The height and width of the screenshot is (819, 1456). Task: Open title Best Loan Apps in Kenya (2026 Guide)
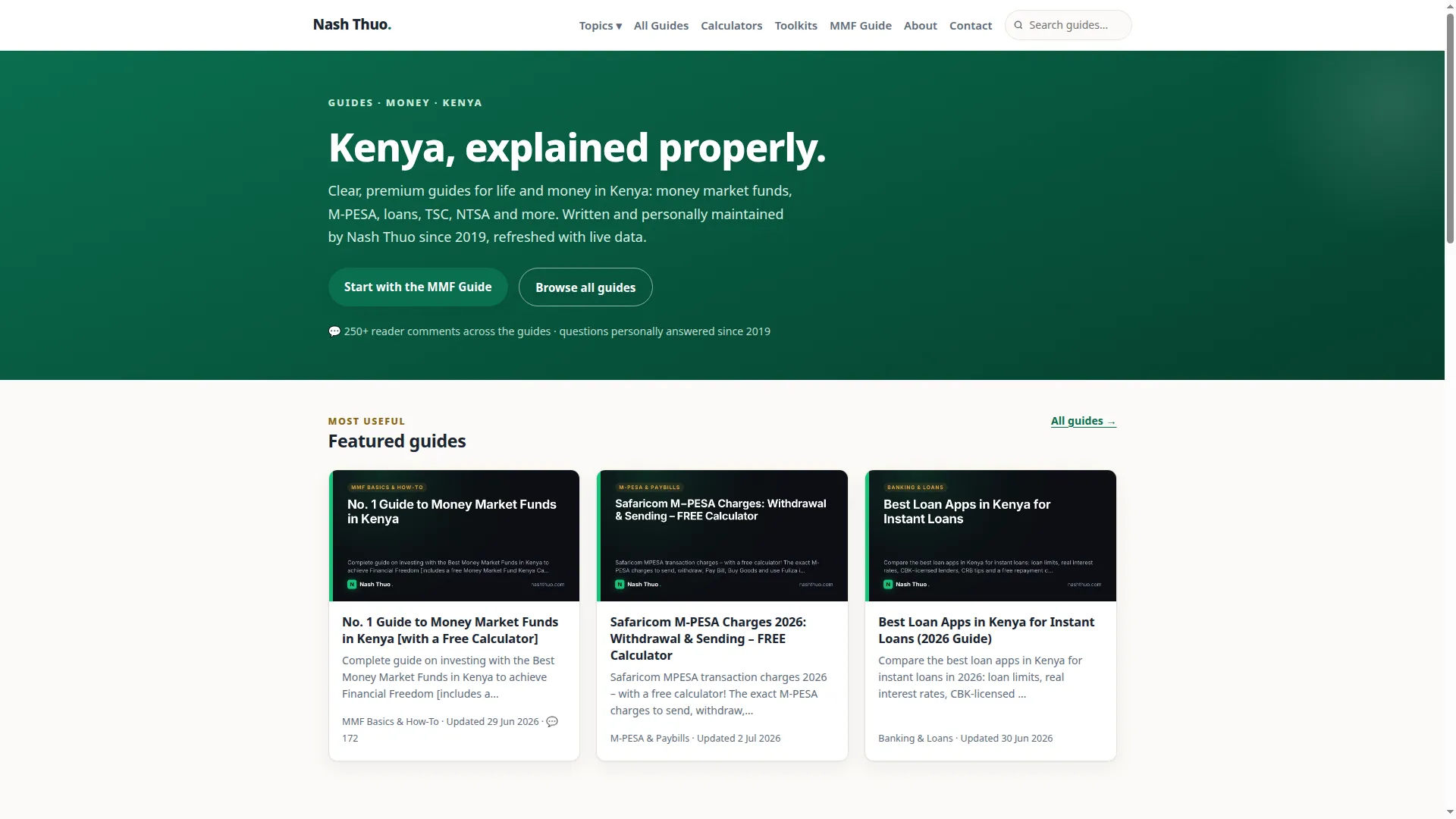986,630
